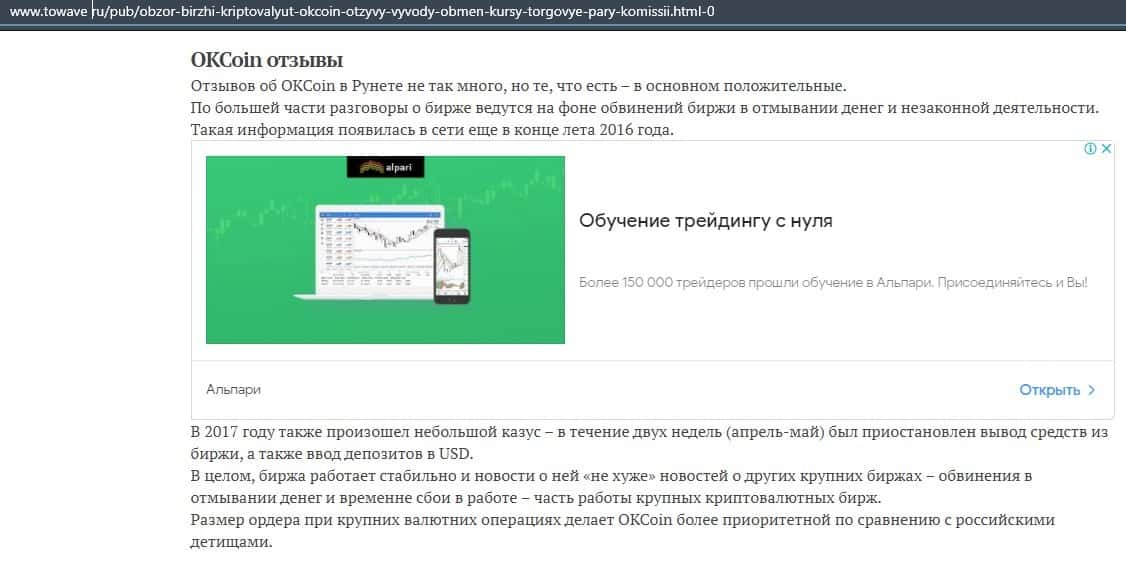
Task: Click line starting with По большей части
Action: click(x=646, y=108)
